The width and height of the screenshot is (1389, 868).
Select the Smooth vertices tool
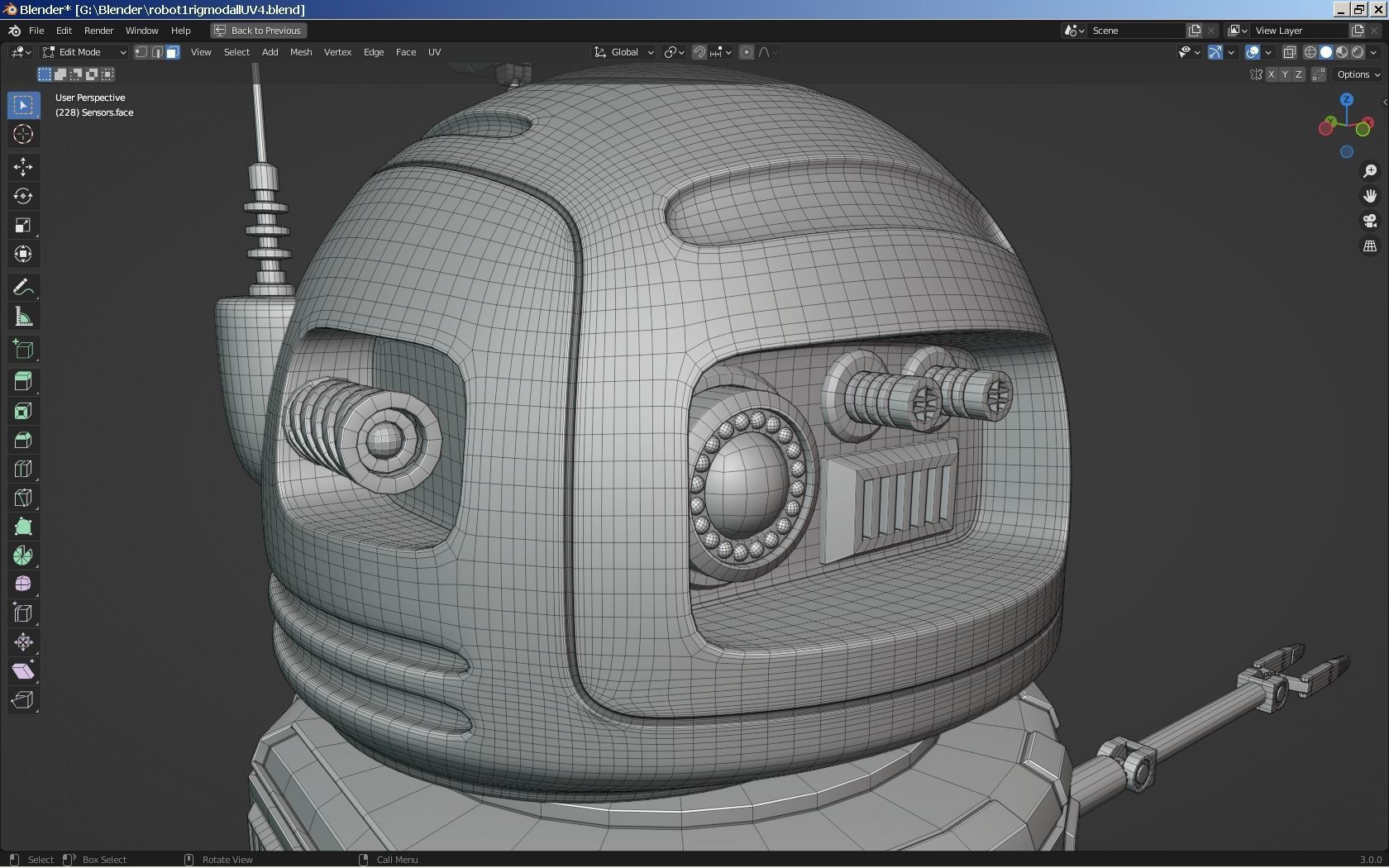click(x=23, y=584)
